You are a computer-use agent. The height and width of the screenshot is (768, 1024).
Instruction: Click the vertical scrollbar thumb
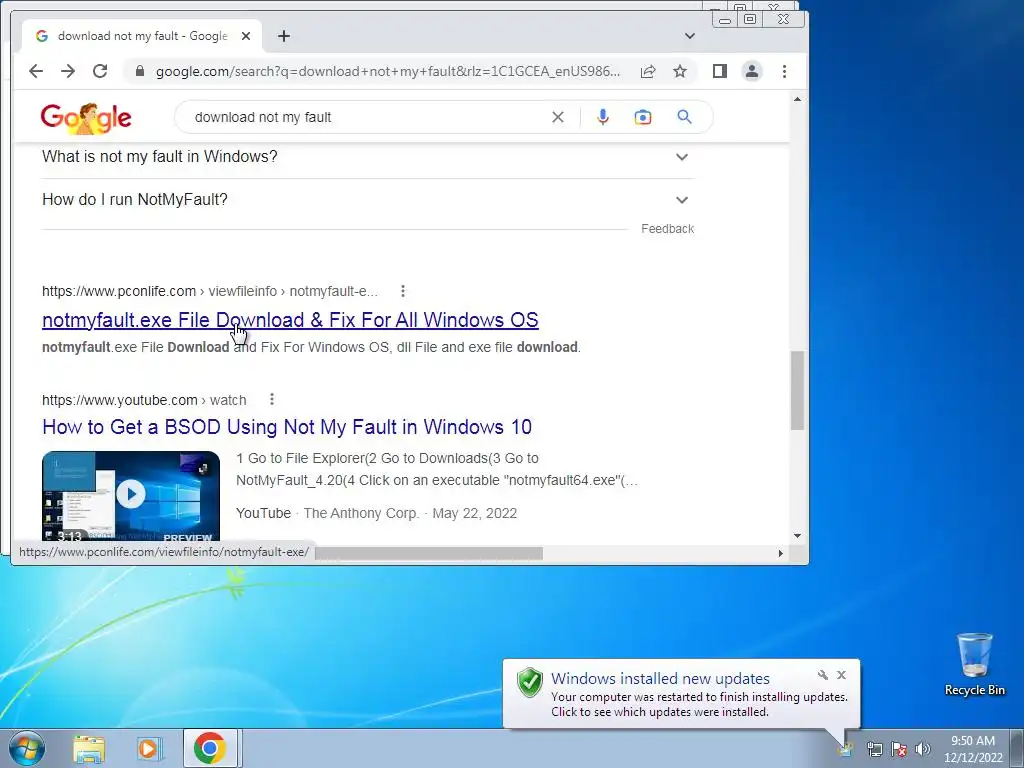point(797,390)
